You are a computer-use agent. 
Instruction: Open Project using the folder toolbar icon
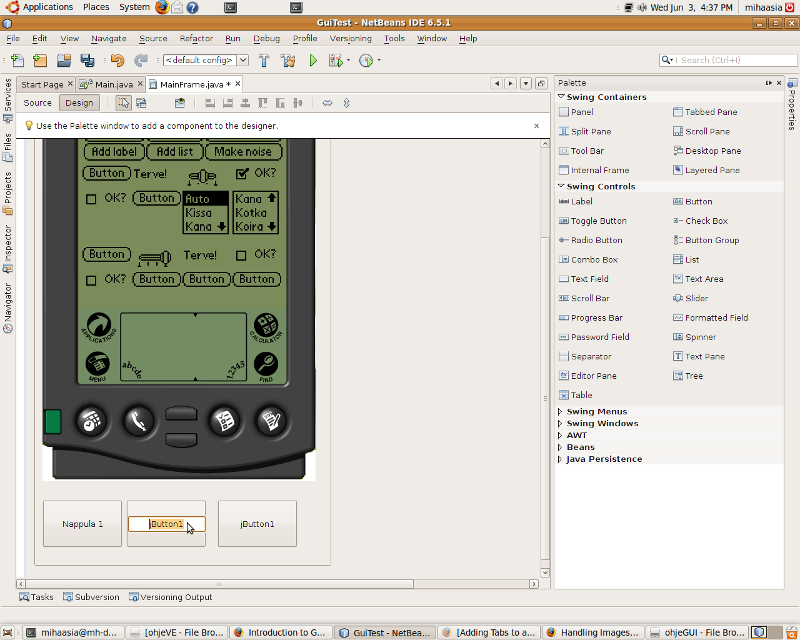[x=64, y=60]
